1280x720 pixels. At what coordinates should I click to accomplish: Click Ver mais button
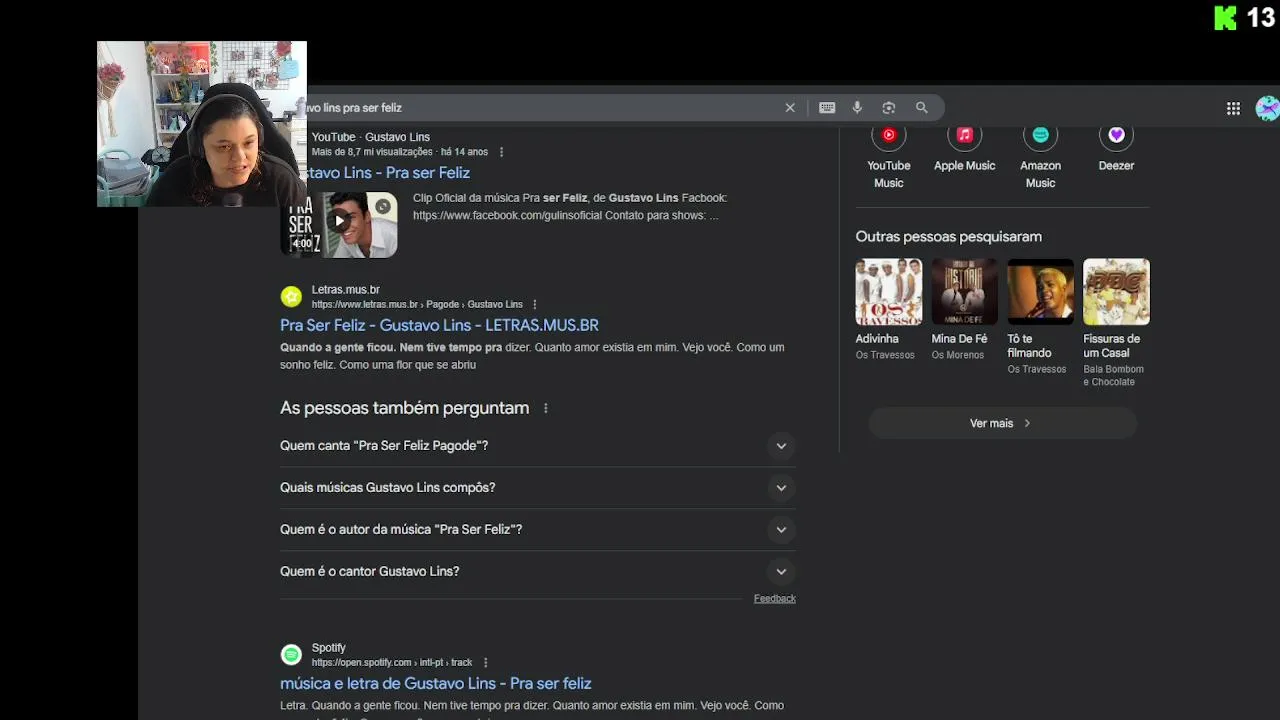1002,423
